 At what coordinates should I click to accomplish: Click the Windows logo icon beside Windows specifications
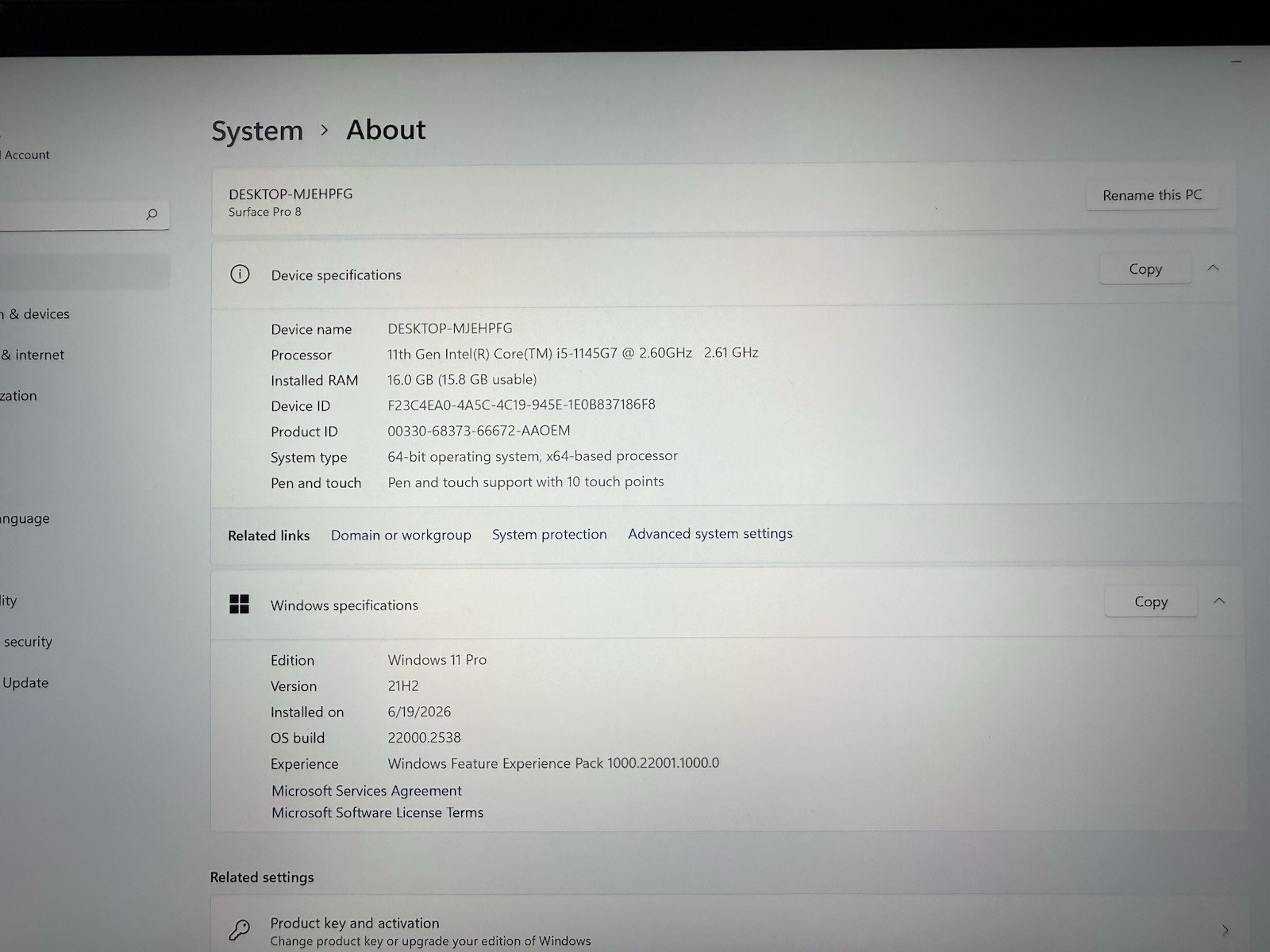[239, 605]
